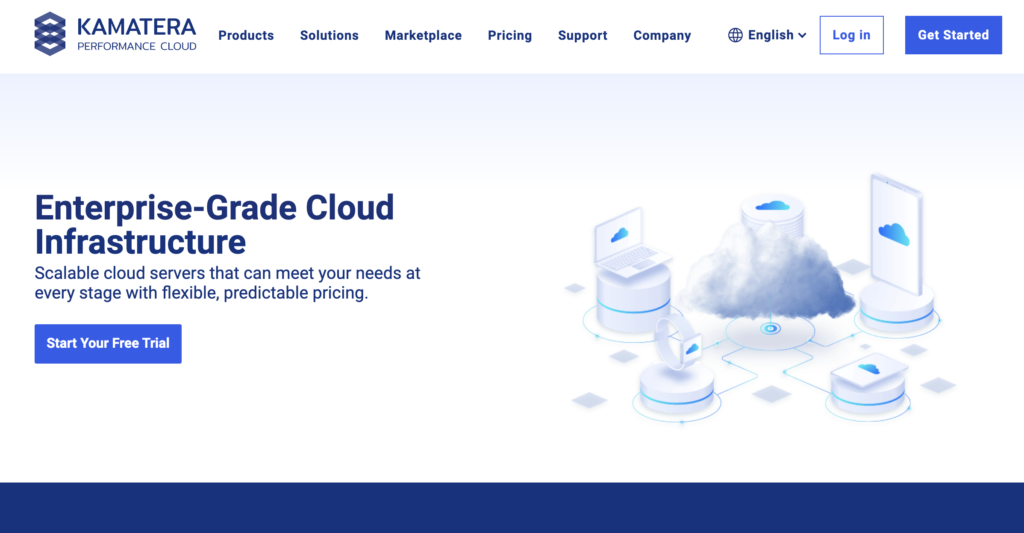Open the Company menu
The width and height of the screenshot is (1024, 533).
(x=662, y=35)
